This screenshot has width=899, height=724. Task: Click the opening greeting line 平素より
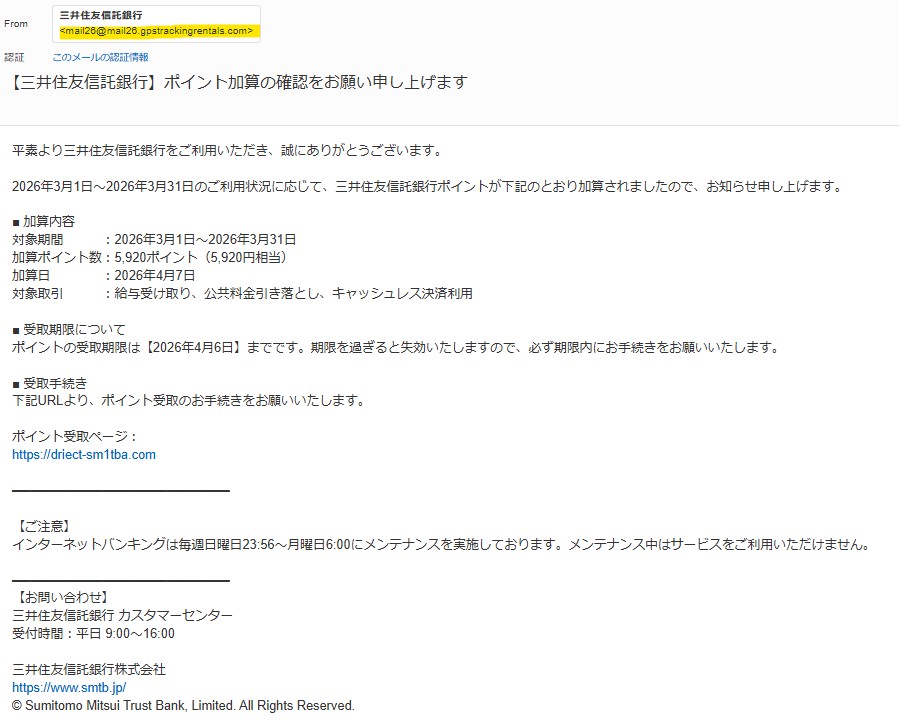point(226,151)
